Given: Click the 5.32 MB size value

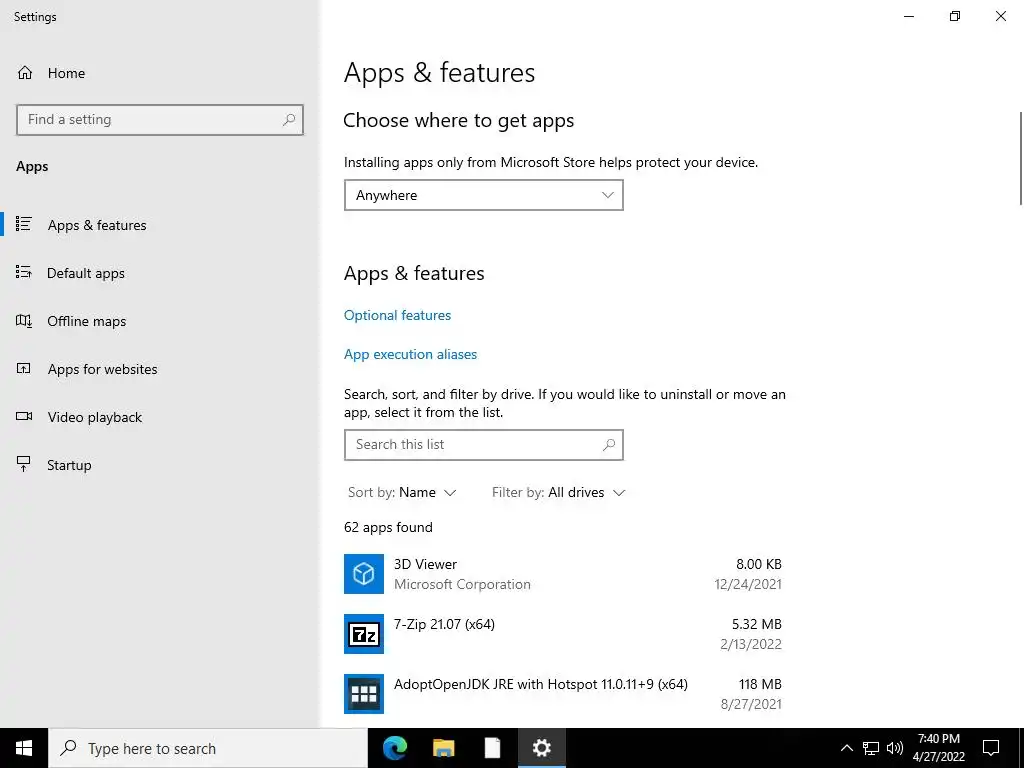Looking at the screenshot, I should (756, 624).
